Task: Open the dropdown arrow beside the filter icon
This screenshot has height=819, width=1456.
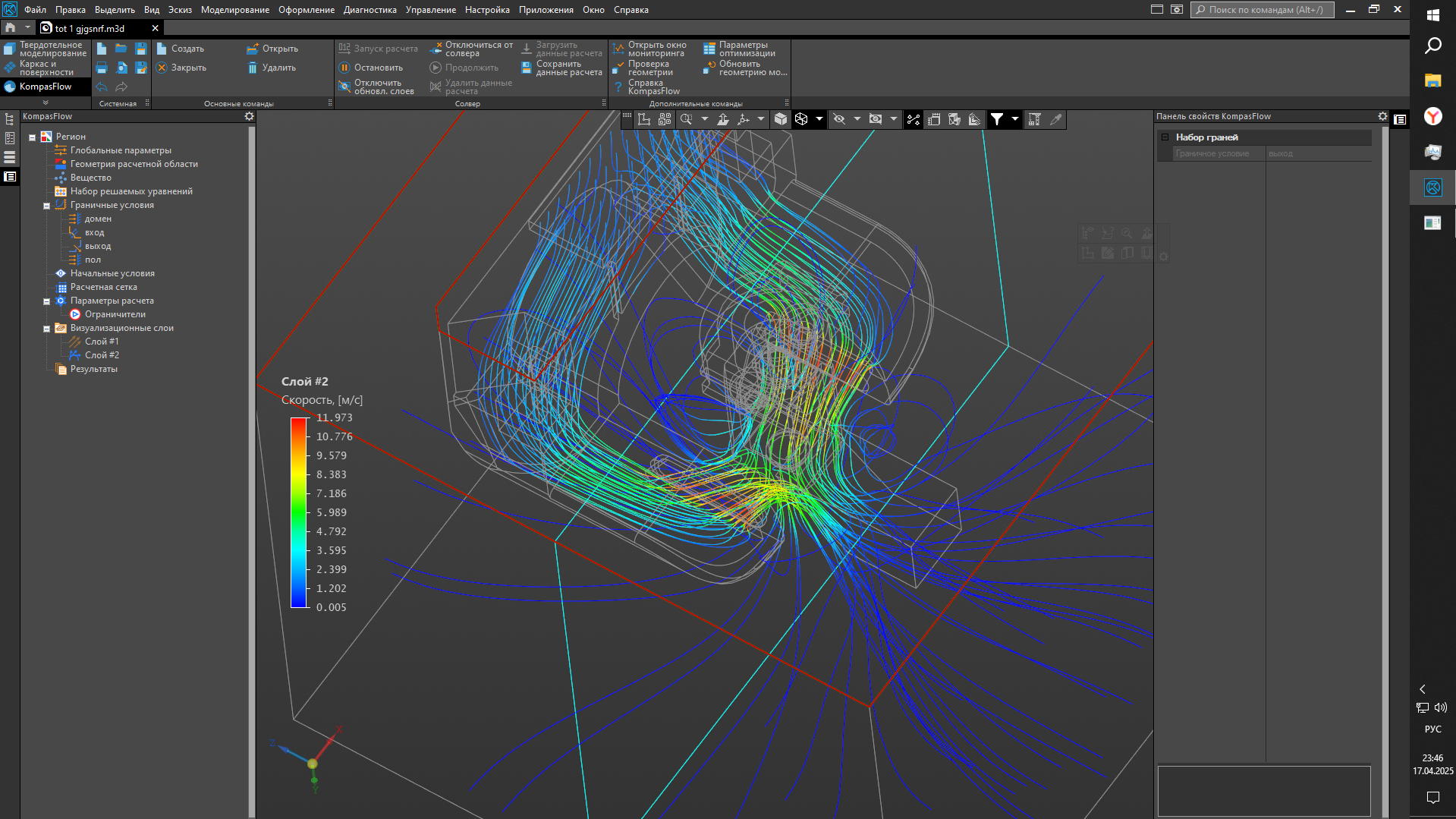Action: coord(1015,119)
